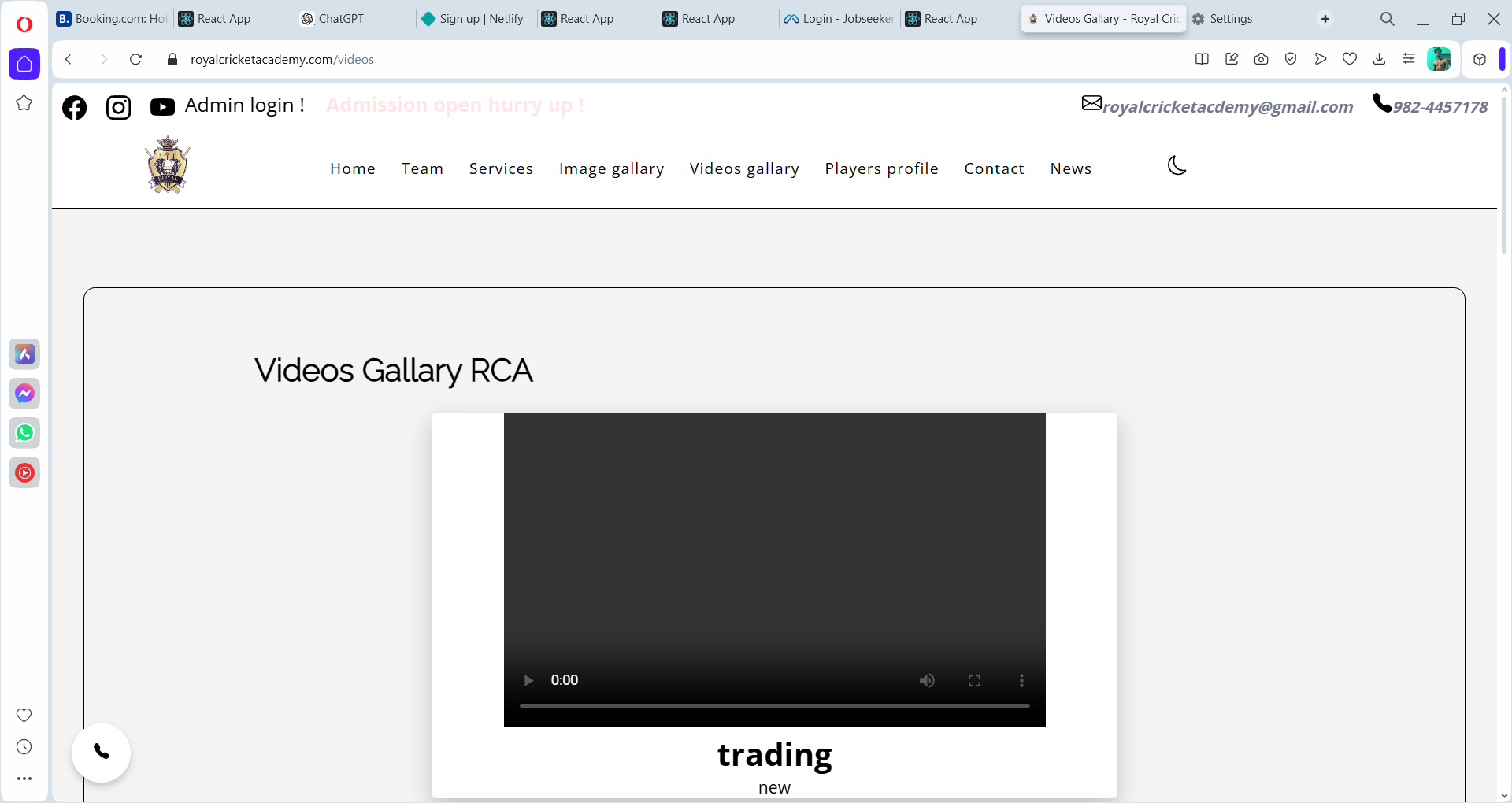Open Messenger in the Opera sidebar
Screen dimensions: 1512x803
coord(24,394)
